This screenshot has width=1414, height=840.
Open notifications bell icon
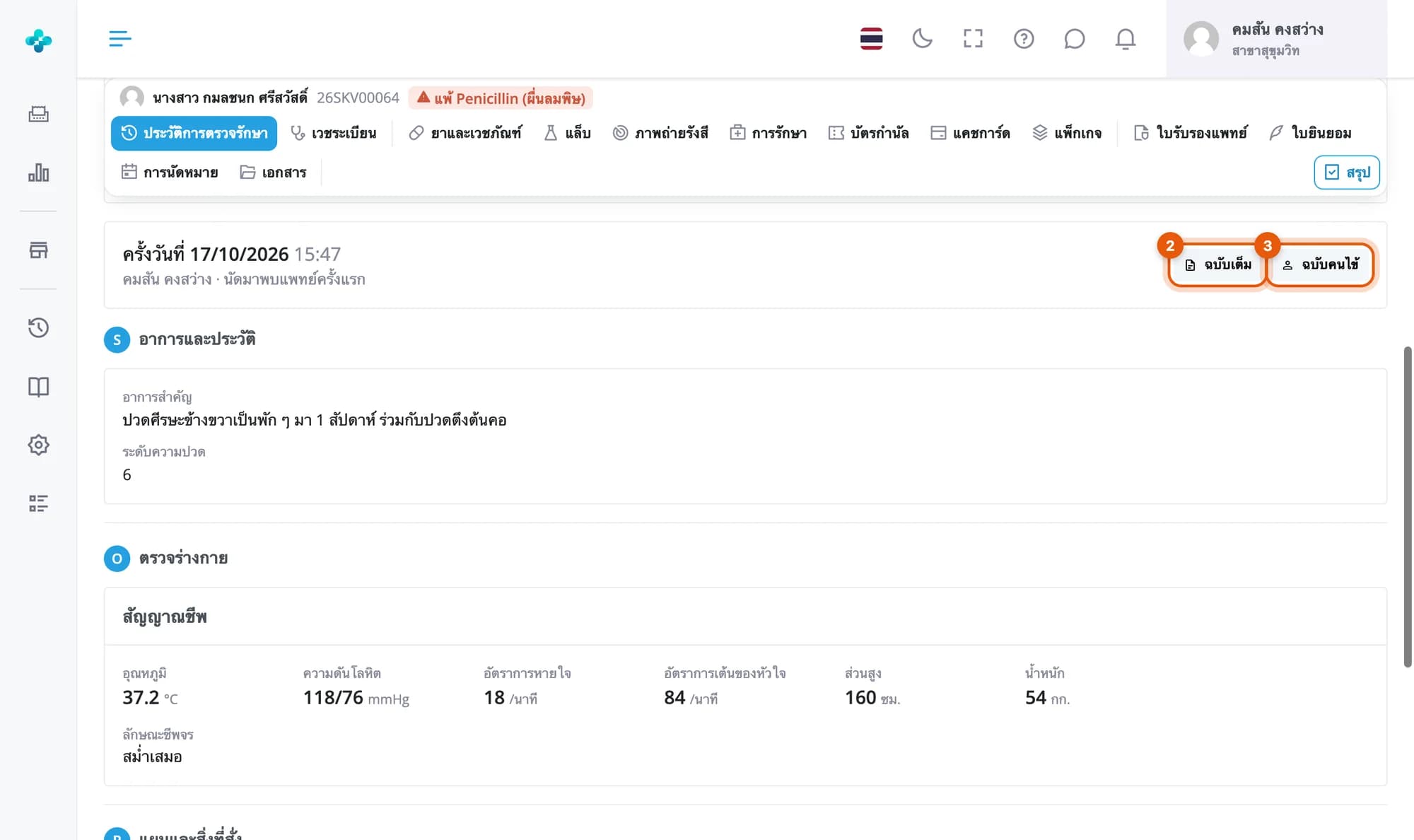(x=1126, y=38)
